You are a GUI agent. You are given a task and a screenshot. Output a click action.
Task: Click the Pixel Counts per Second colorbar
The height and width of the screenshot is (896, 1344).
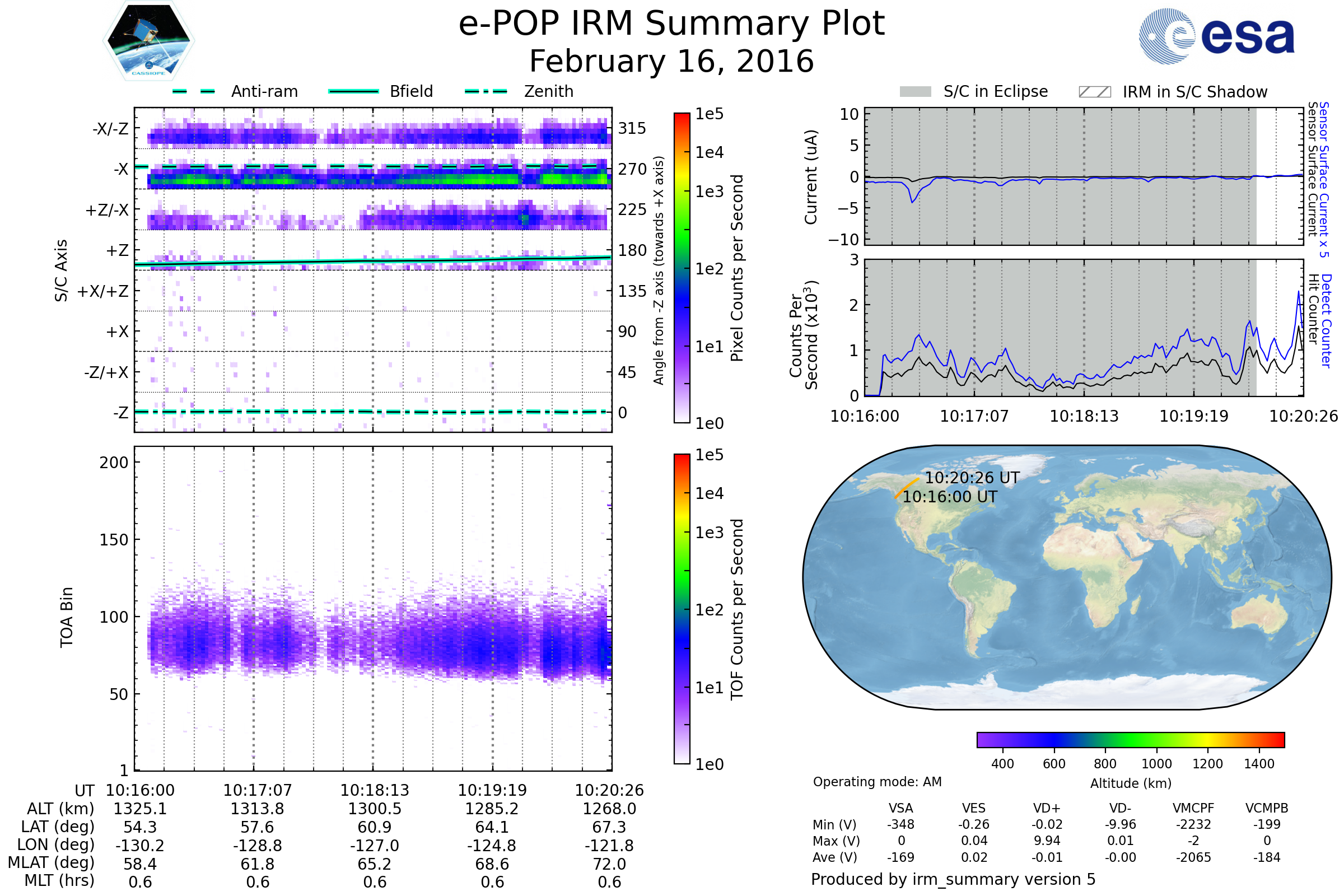(682, 268)
